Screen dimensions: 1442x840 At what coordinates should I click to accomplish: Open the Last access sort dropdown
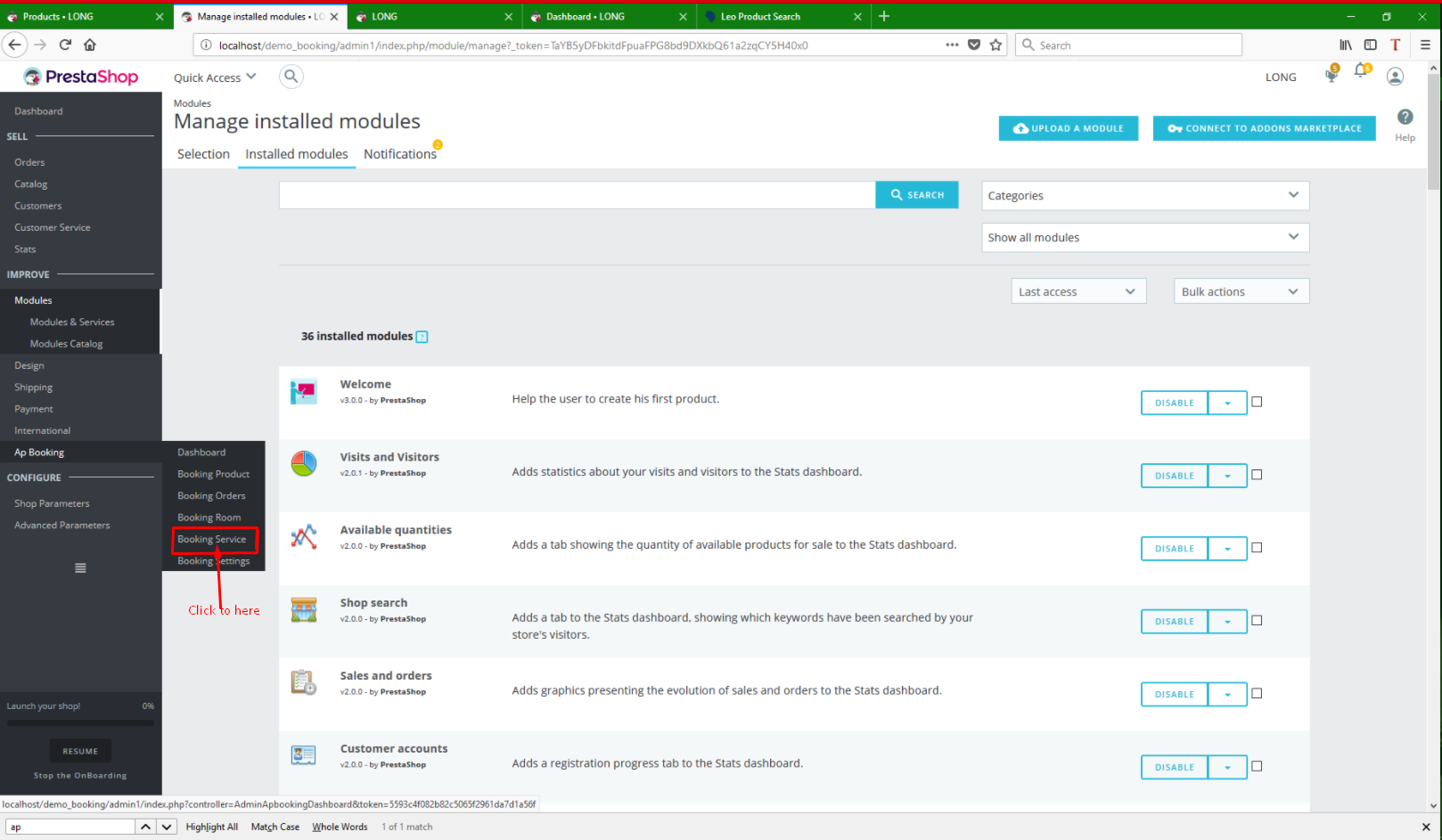1078,291
